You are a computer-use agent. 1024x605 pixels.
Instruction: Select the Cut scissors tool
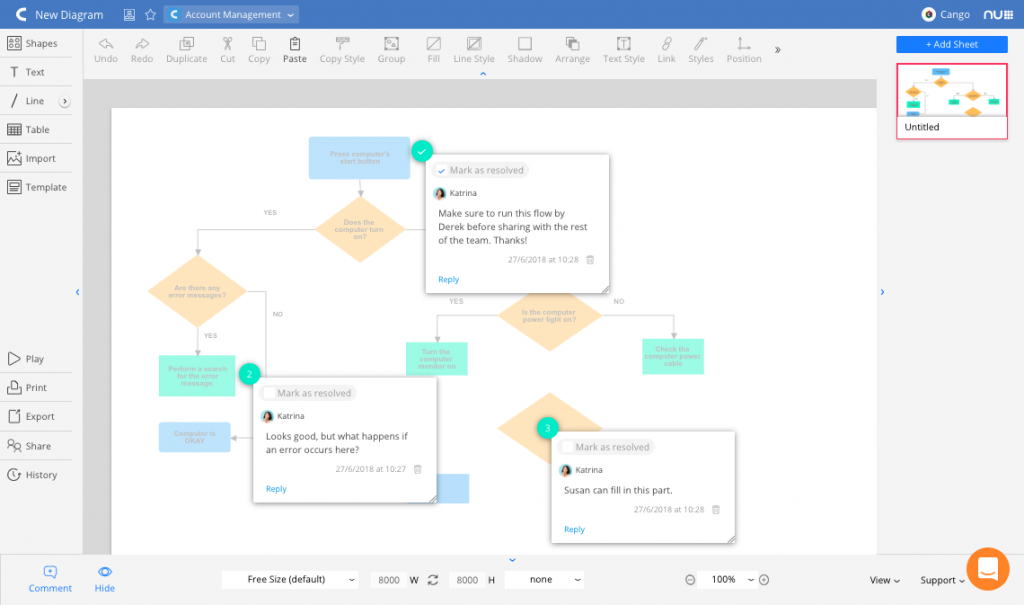pyautogui.click(x=227, y=44)
